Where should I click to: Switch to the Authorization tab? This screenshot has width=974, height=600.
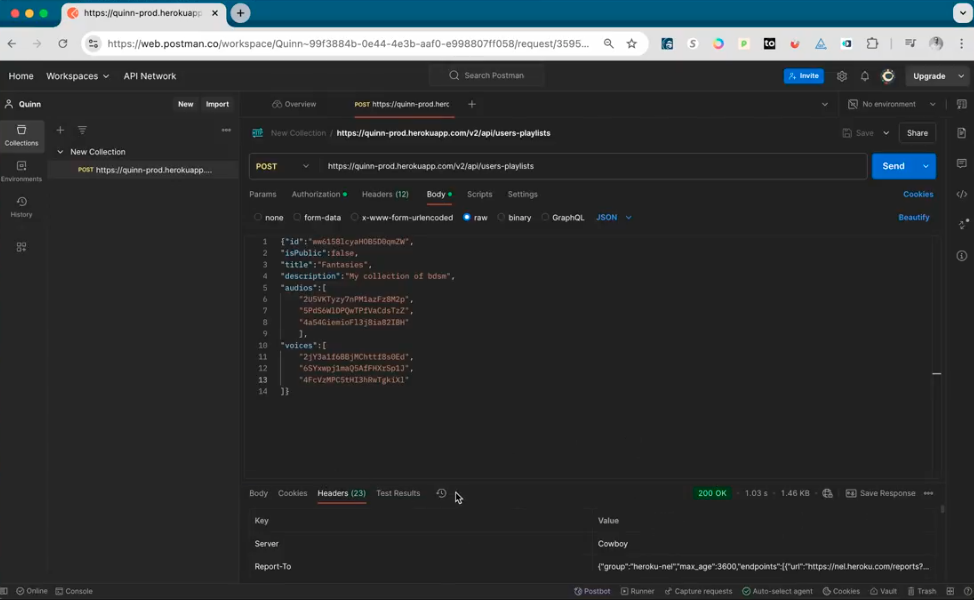(319, 194)
